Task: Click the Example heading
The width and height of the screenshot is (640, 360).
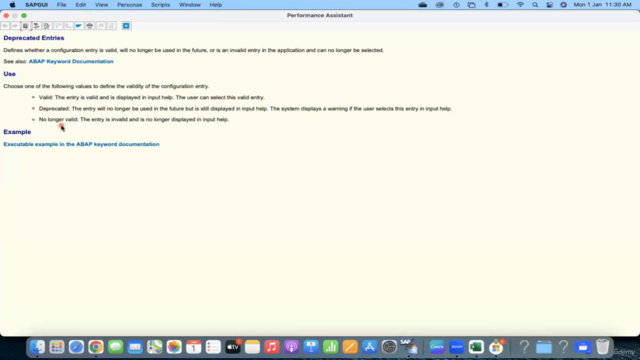Action: coord(17,132)
